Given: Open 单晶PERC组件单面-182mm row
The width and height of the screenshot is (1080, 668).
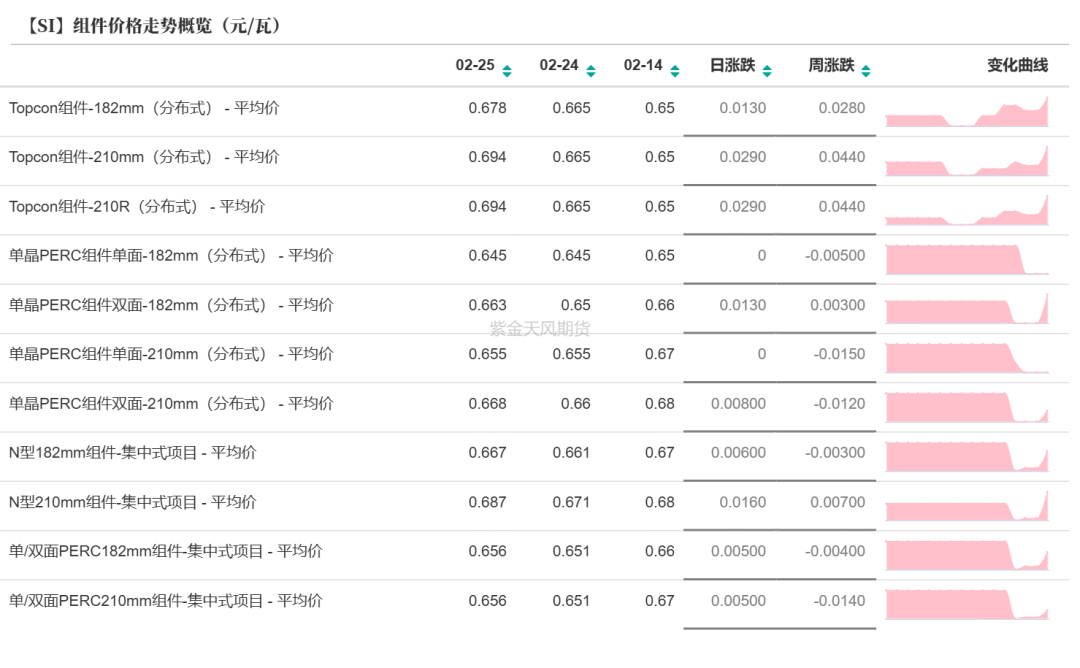Looking at the screenshot, I should (x=171, y=256).
